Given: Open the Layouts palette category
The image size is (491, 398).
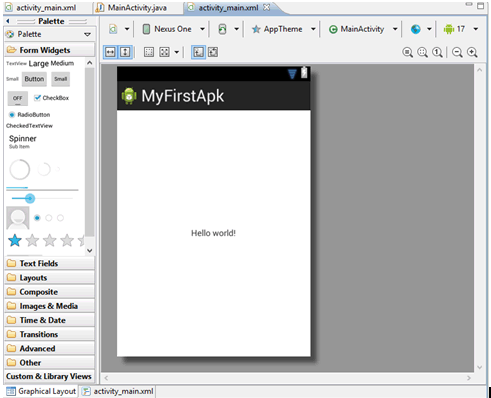Looking at the screenshot, I should point(49,278).
